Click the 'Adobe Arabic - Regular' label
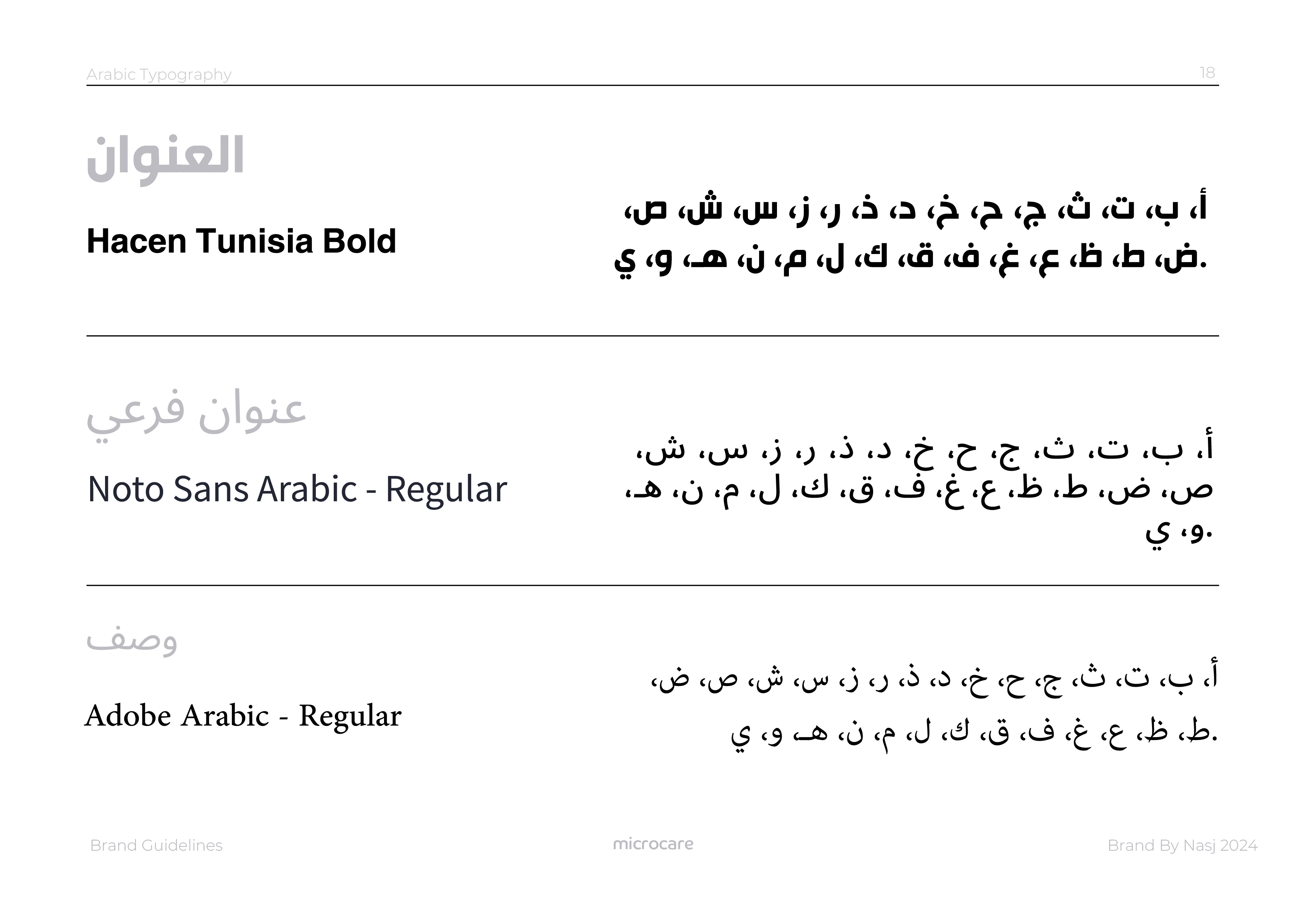The image size is (1307, 924). pyautogui.click(x=243, y=716)
